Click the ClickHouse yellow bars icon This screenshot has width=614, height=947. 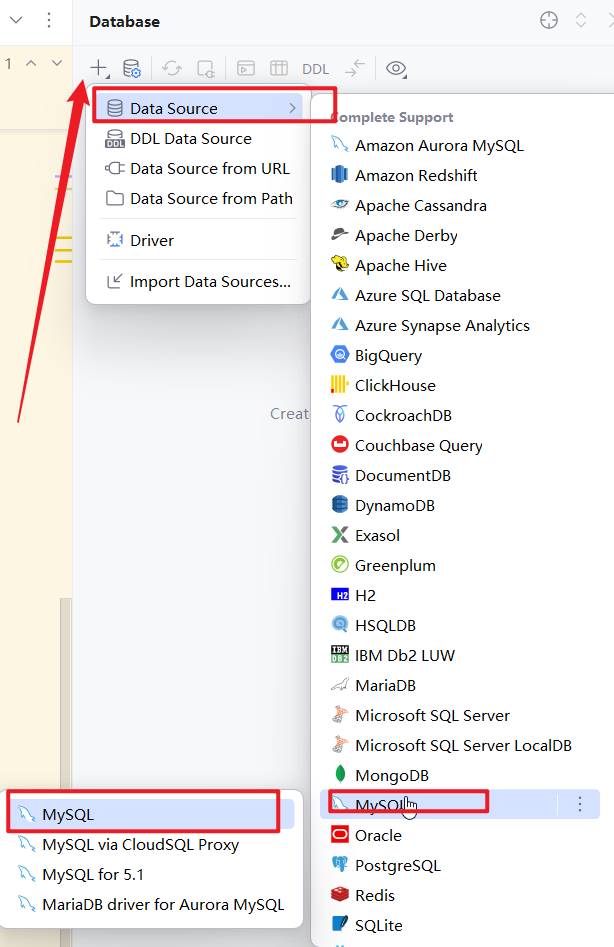point(340,384)
